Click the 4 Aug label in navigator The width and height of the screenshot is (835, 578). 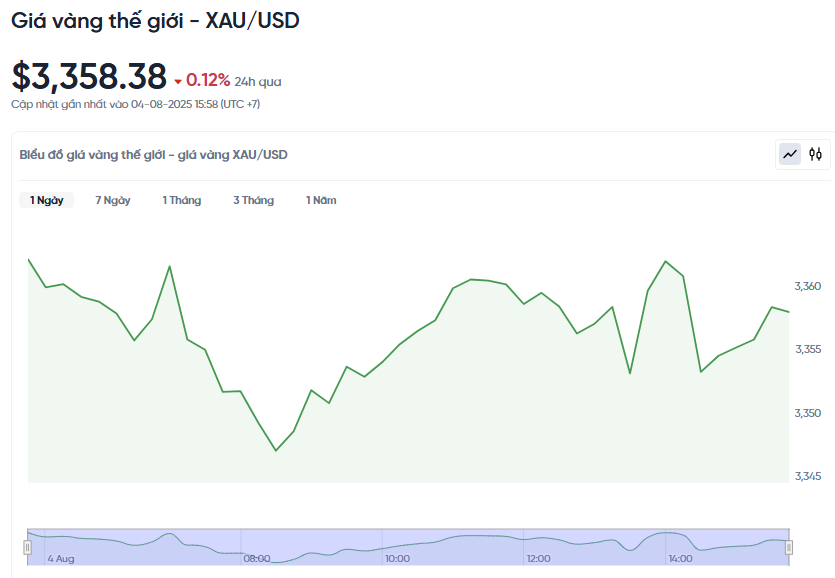click(x=61, y=559)
